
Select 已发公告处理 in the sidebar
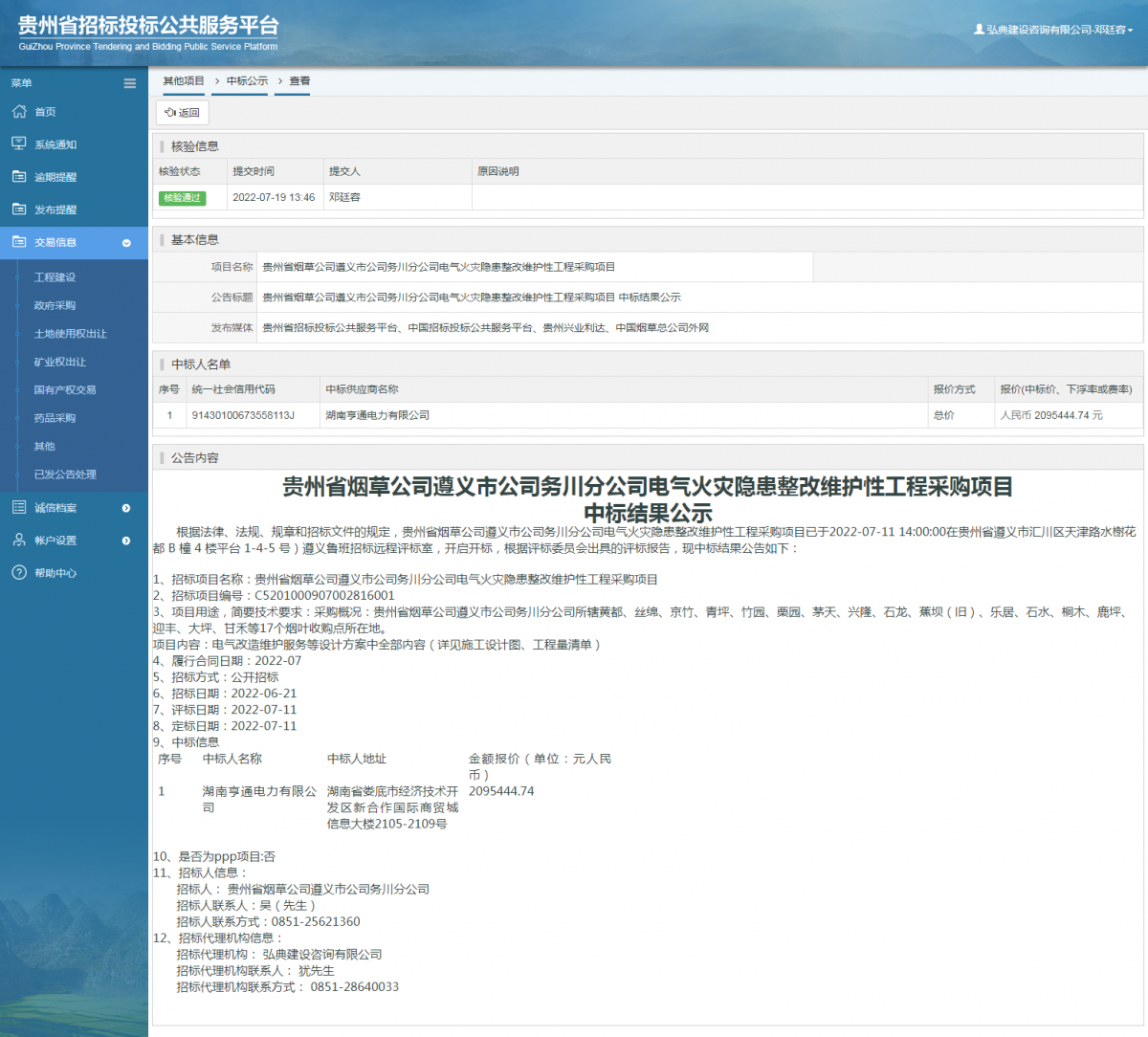pyautogui.click(x=65, y=474)
